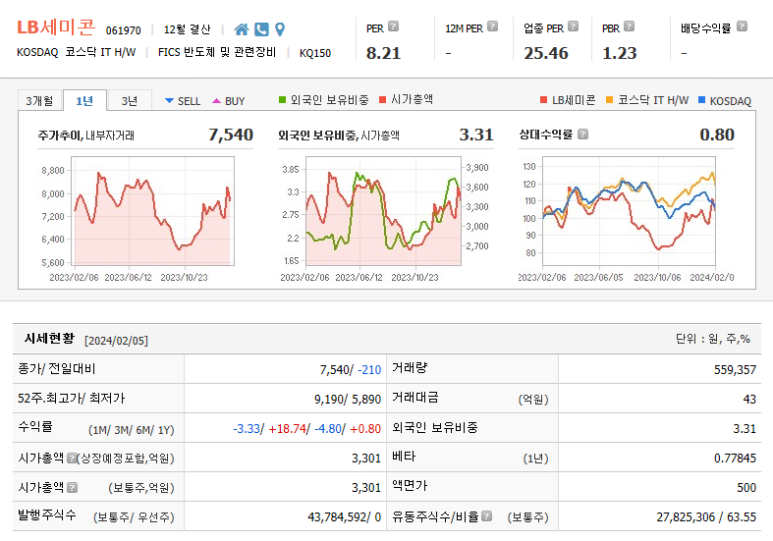Click the stock code 061970

[123, 31]
